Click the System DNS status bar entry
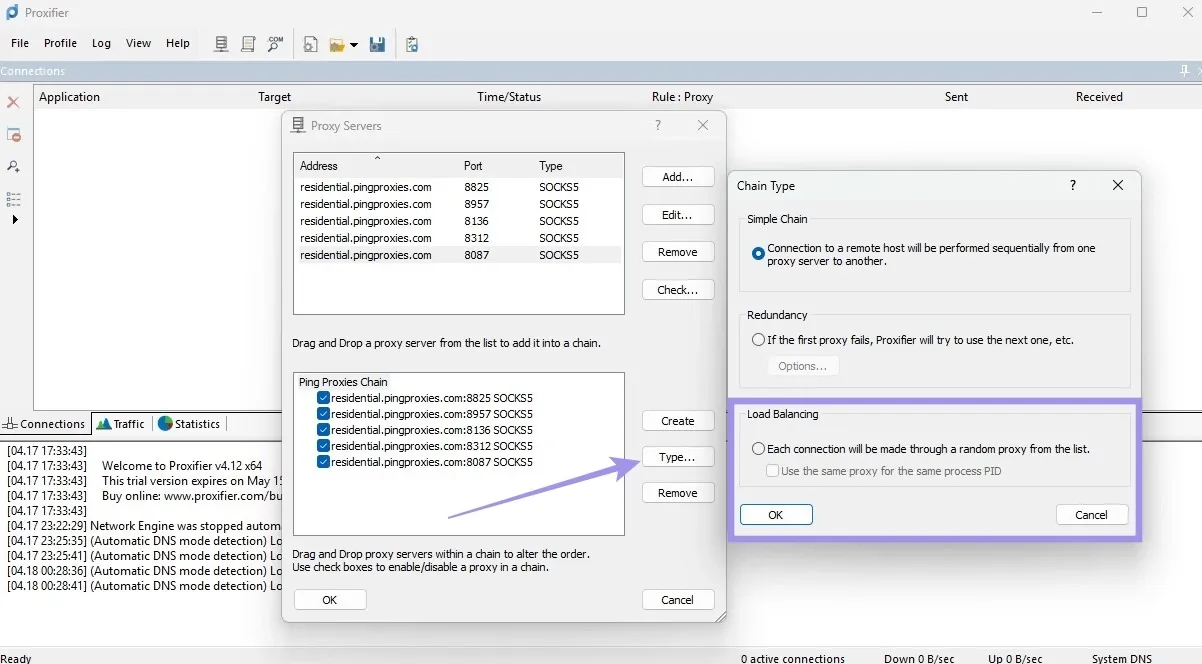 [1122, 658]
